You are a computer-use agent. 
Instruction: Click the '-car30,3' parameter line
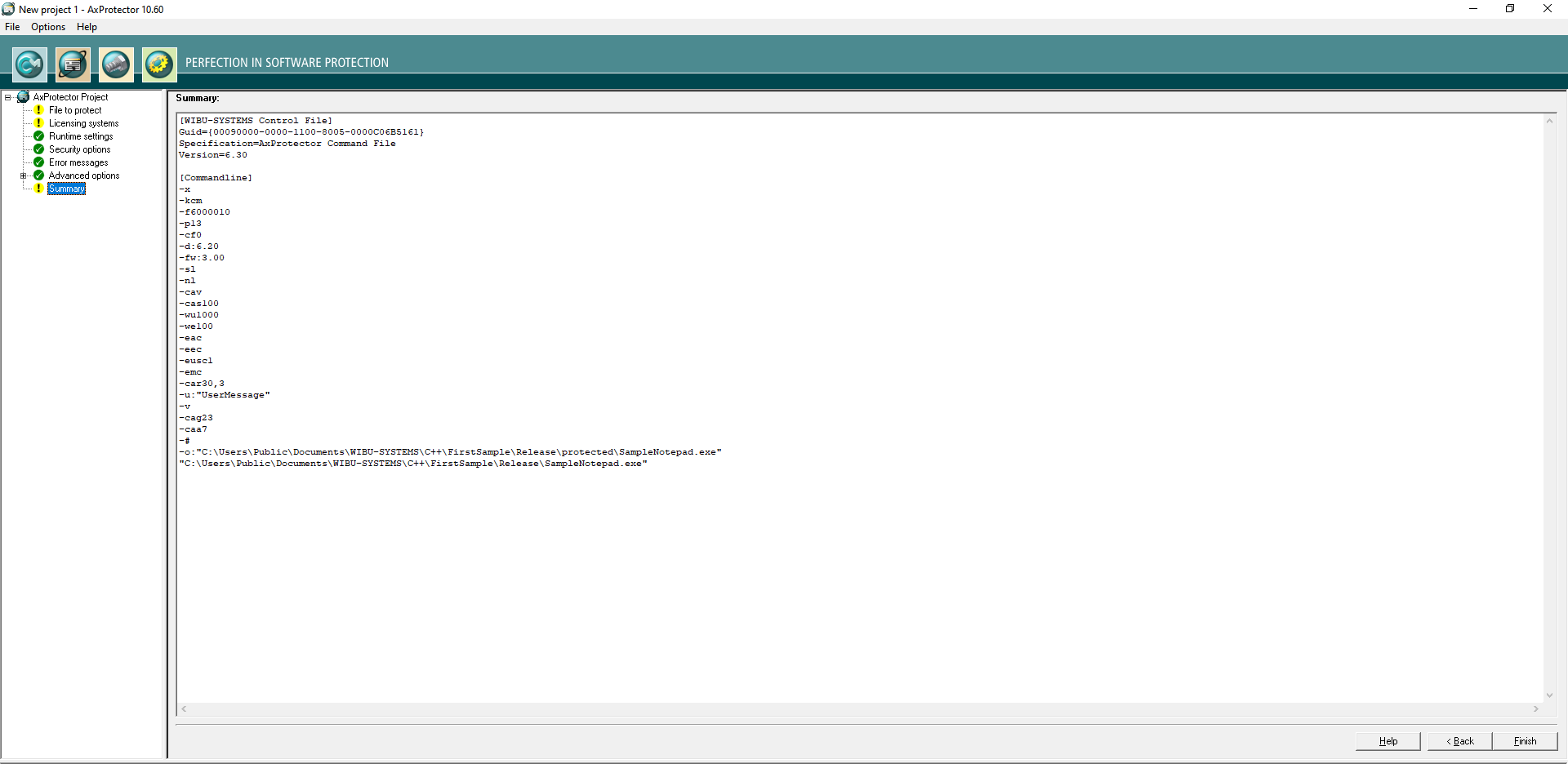pyautogui.click(x=202, y=384)
